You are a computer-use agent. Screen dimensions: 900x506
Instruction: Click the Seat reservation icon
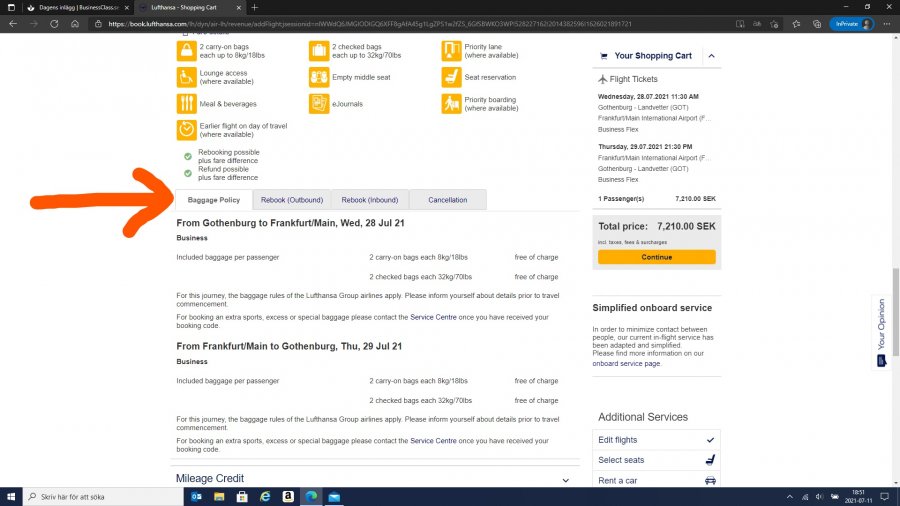click(451, 77)
